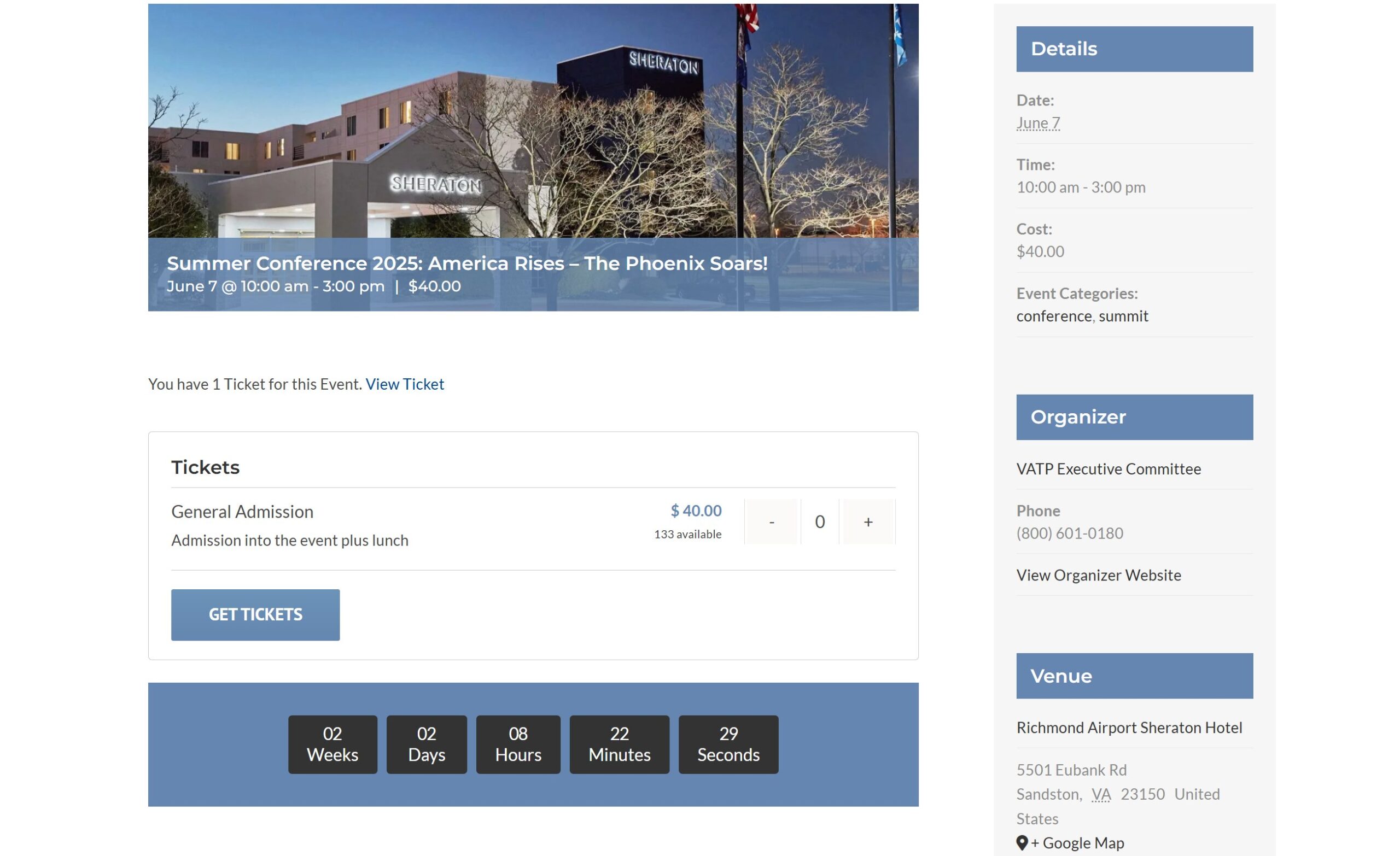The image size is (1400, 856).
Task: Click the June 7 date abbreviation
Action: 1038,122
